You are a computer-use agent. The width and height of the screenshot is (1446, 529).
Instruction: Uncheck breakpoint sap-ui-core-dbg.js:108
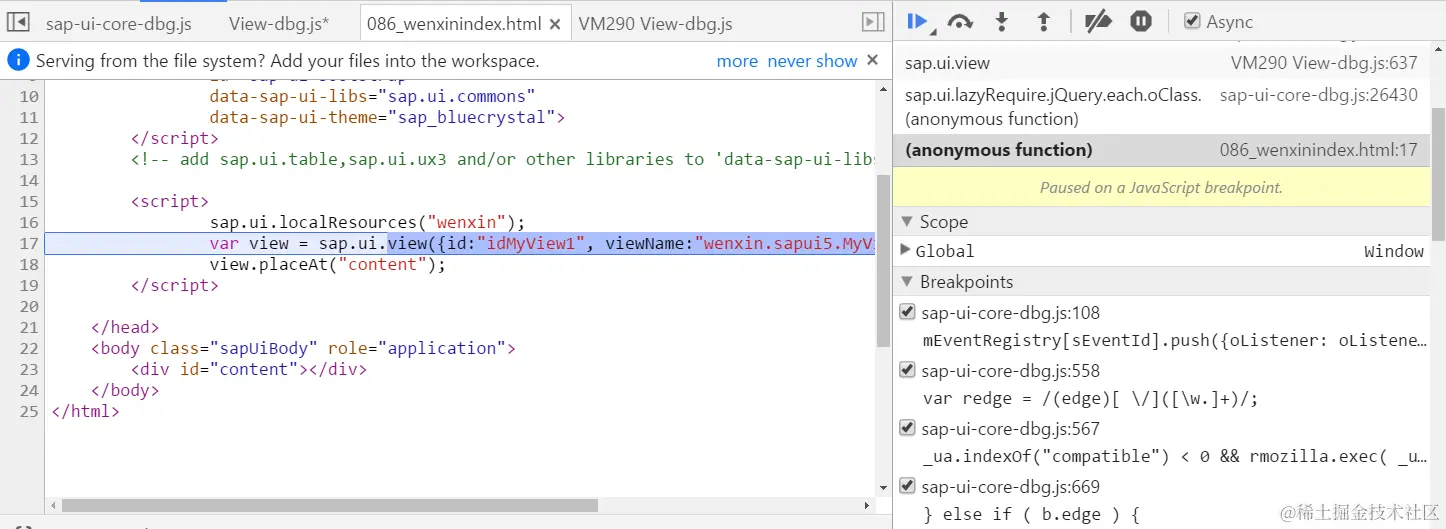pyautogui.click(x=907, y=311)
